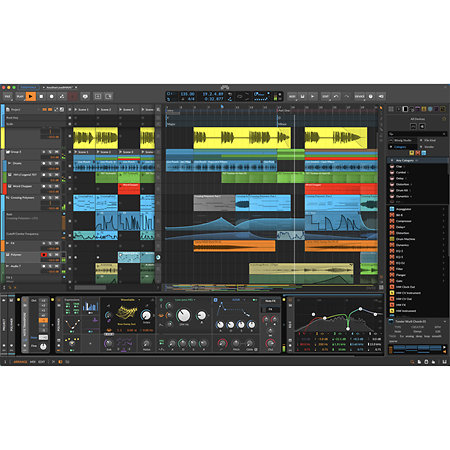Click the first rectangular view icon after the mask icon
The height and width of the screenshot is (450, 450).
[98, 96]
